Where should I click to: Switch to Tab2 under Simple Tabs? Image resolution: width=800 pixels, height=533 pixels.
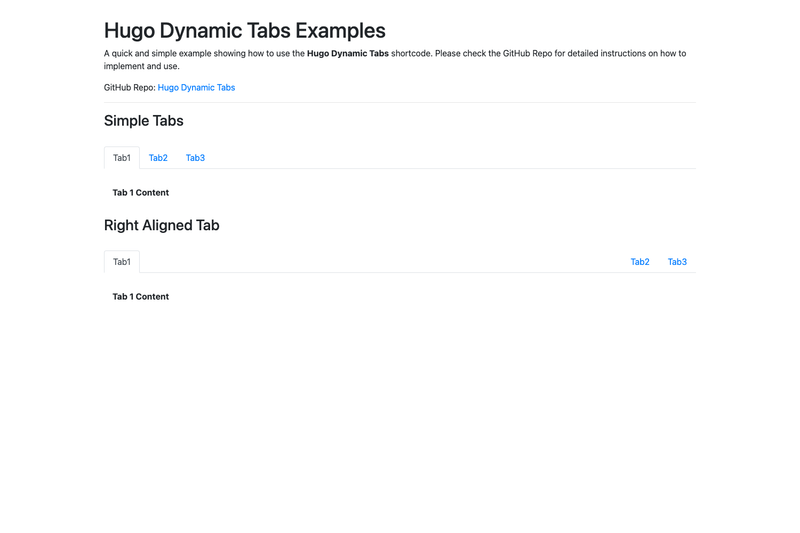pyautogui.click(x=158, y=158)
